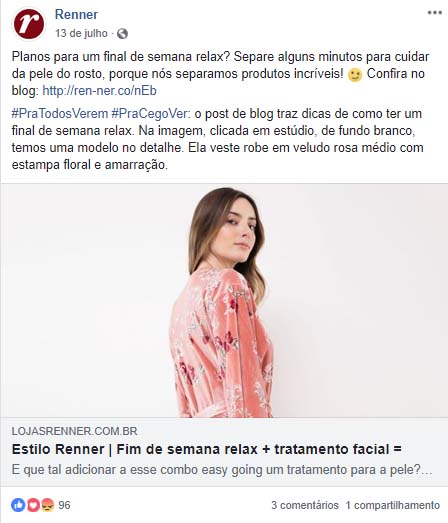View the 96 reactions count
Viewport: 448px width, 523px height.
pos(64,505)
